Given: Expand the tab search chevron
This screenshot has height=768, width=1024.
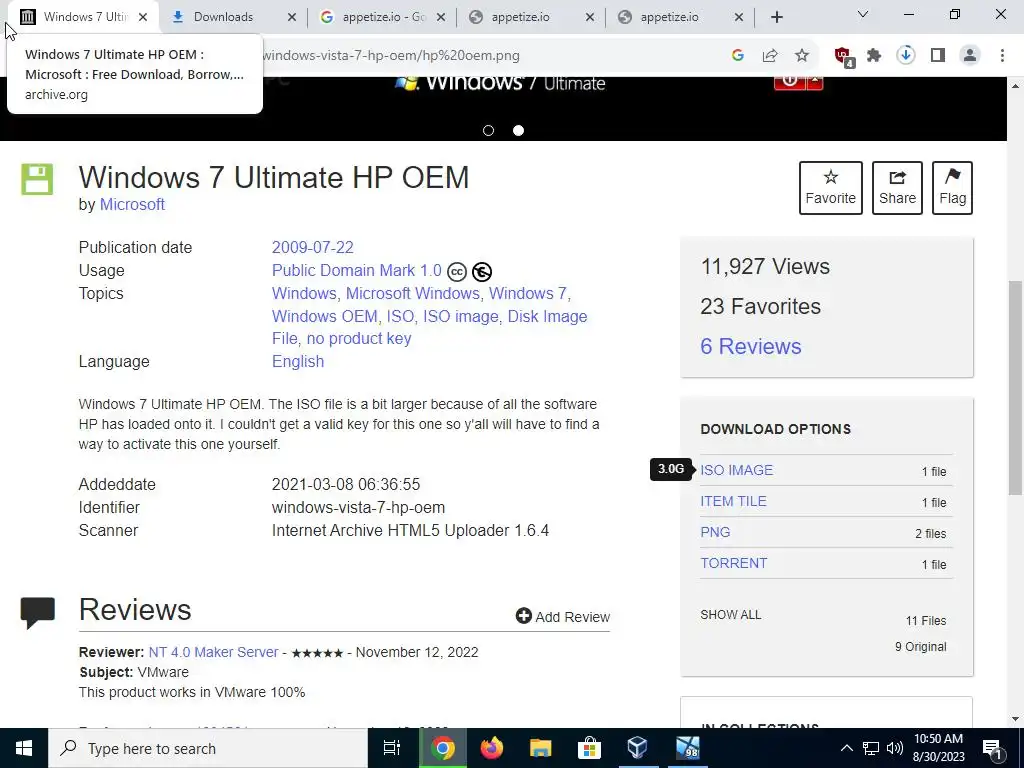Looking at the screenshot, I should coord(863,14).
